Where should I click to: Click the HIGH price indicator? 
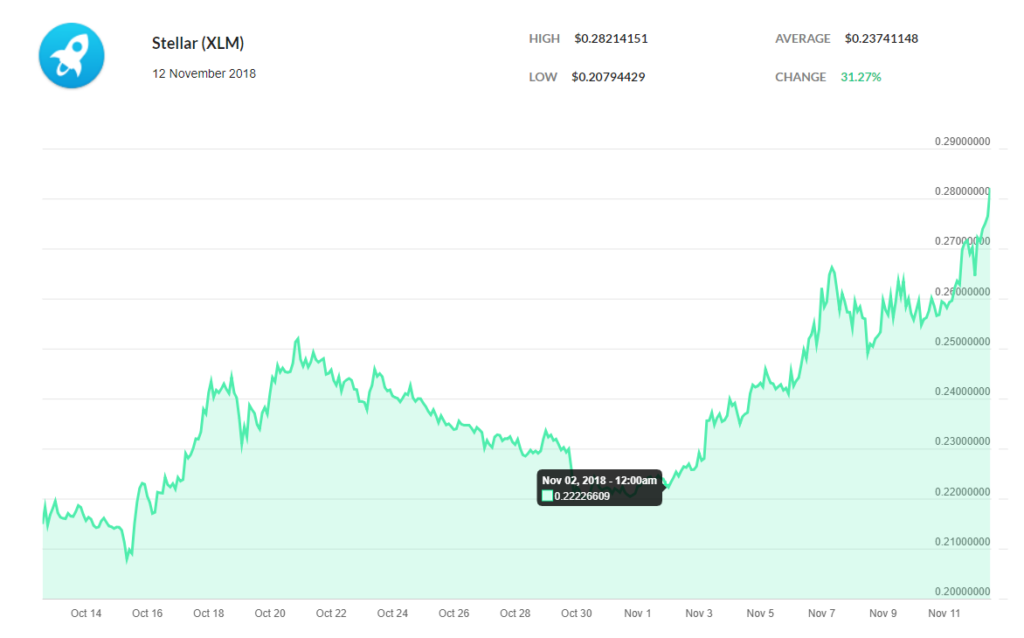544,38
